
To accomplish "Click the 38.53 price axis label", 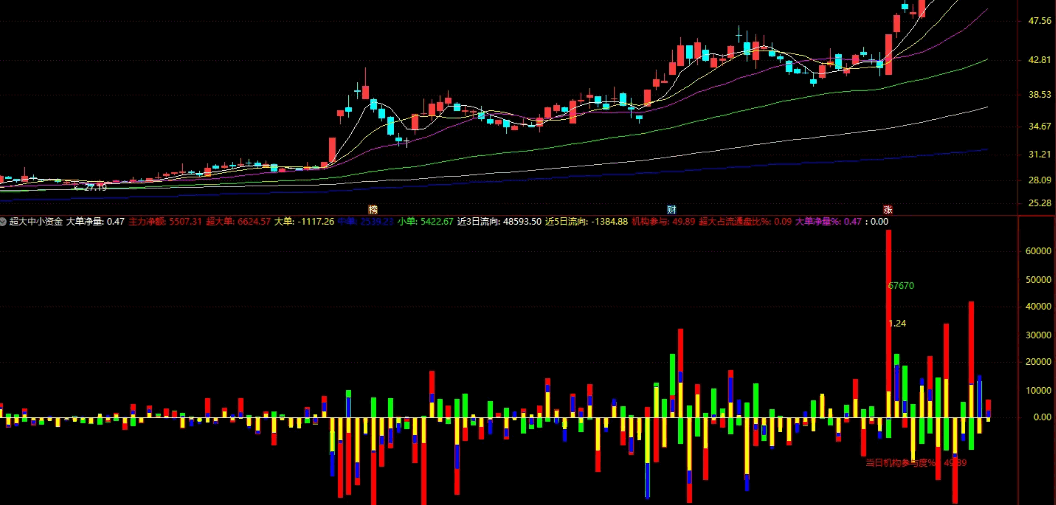I will pyautogui.click(x=1040, y=95).
